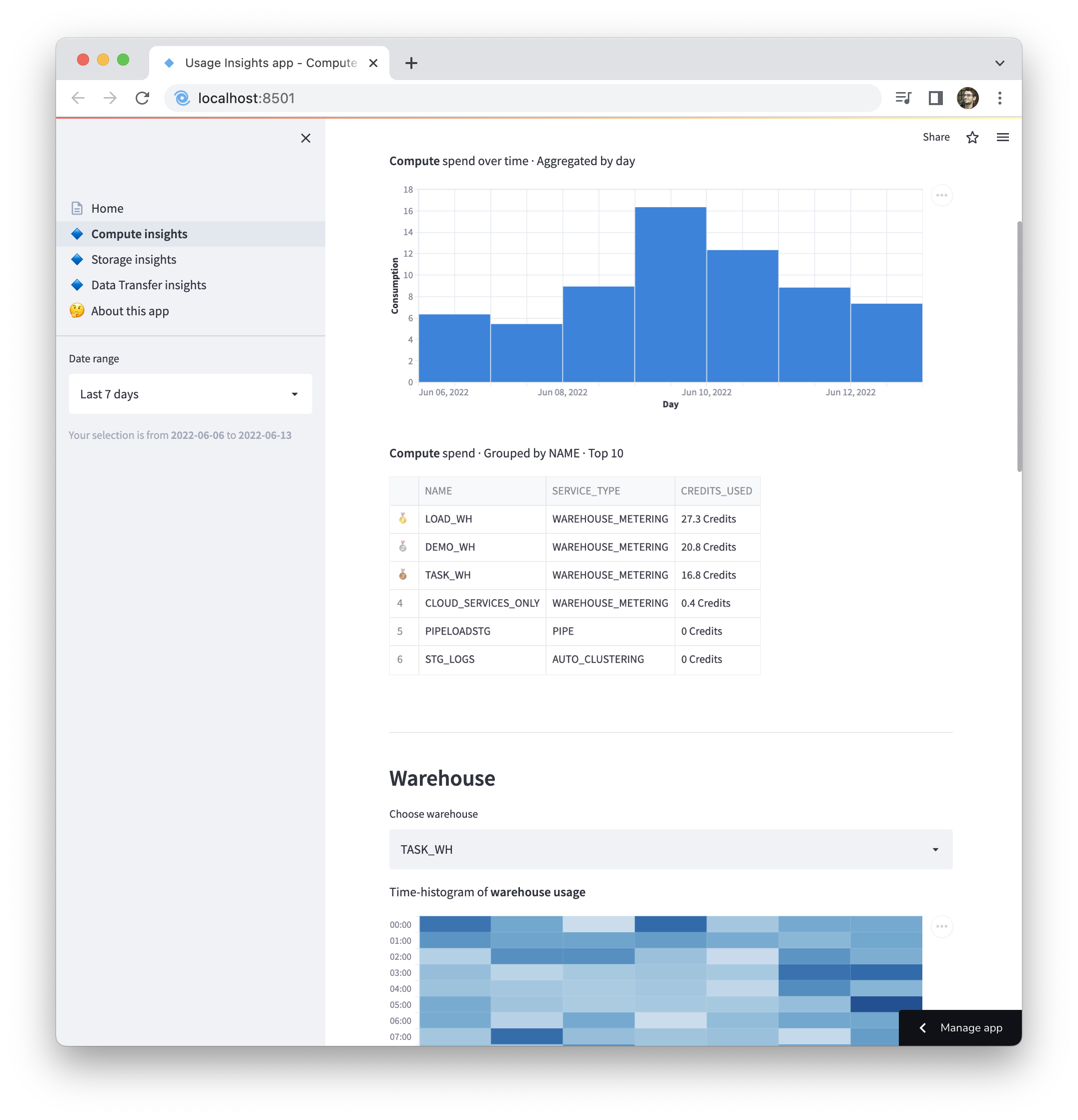Image resolution: width=1078 pixels, height=1120 pixels.
Task: Open Data Transfer insights
Action: click(x=148, y=285)
